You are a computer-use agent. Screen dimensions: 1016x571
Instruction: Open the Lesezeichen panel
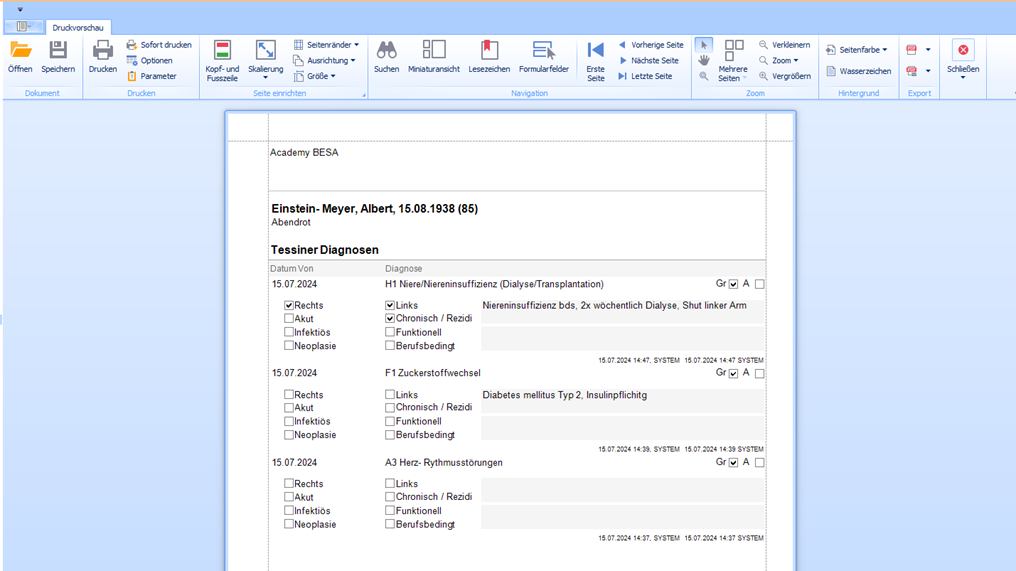pyautogui.click(x=489, y=51)
